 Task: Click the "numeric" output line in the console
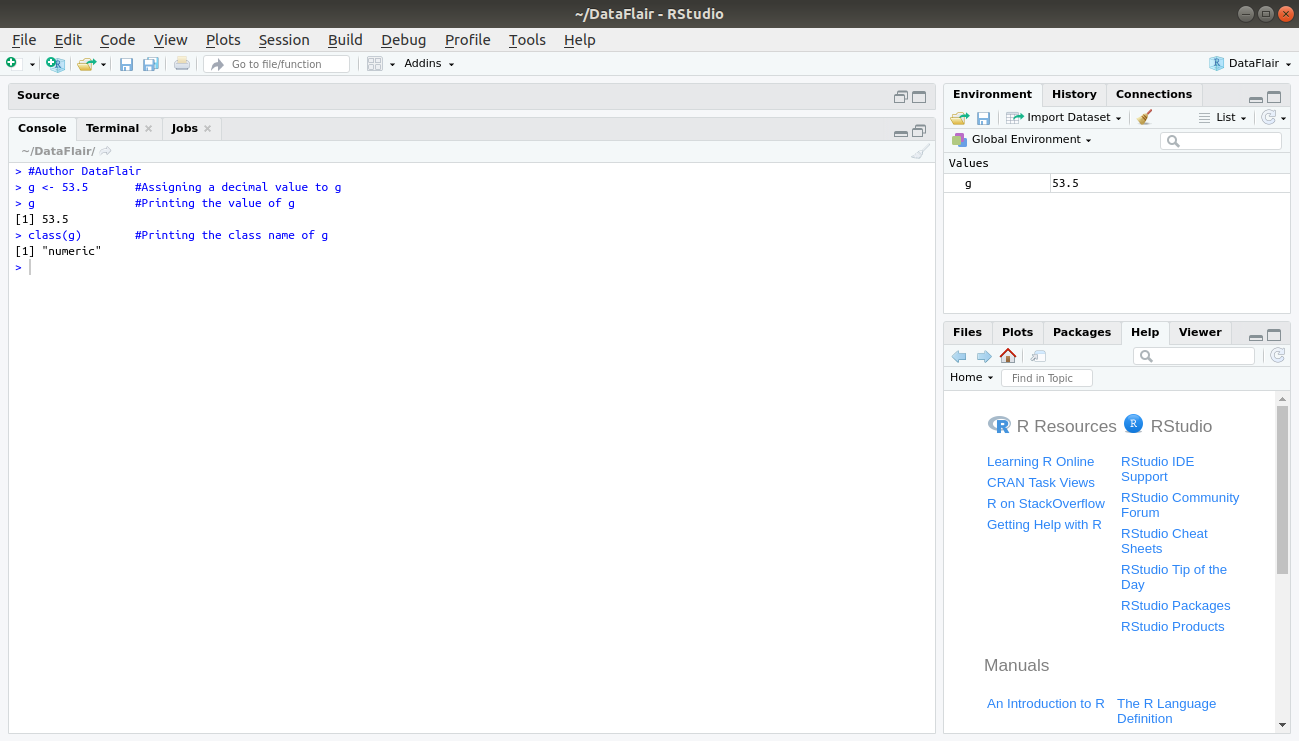tap(58, 251)
